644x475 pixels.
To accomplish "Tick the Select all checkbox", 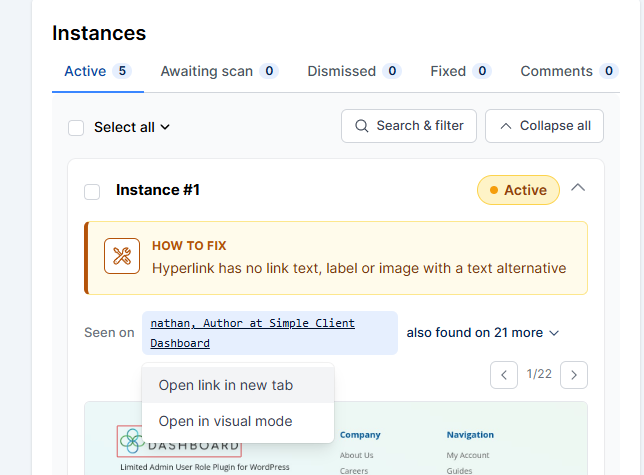I will 76,128.
